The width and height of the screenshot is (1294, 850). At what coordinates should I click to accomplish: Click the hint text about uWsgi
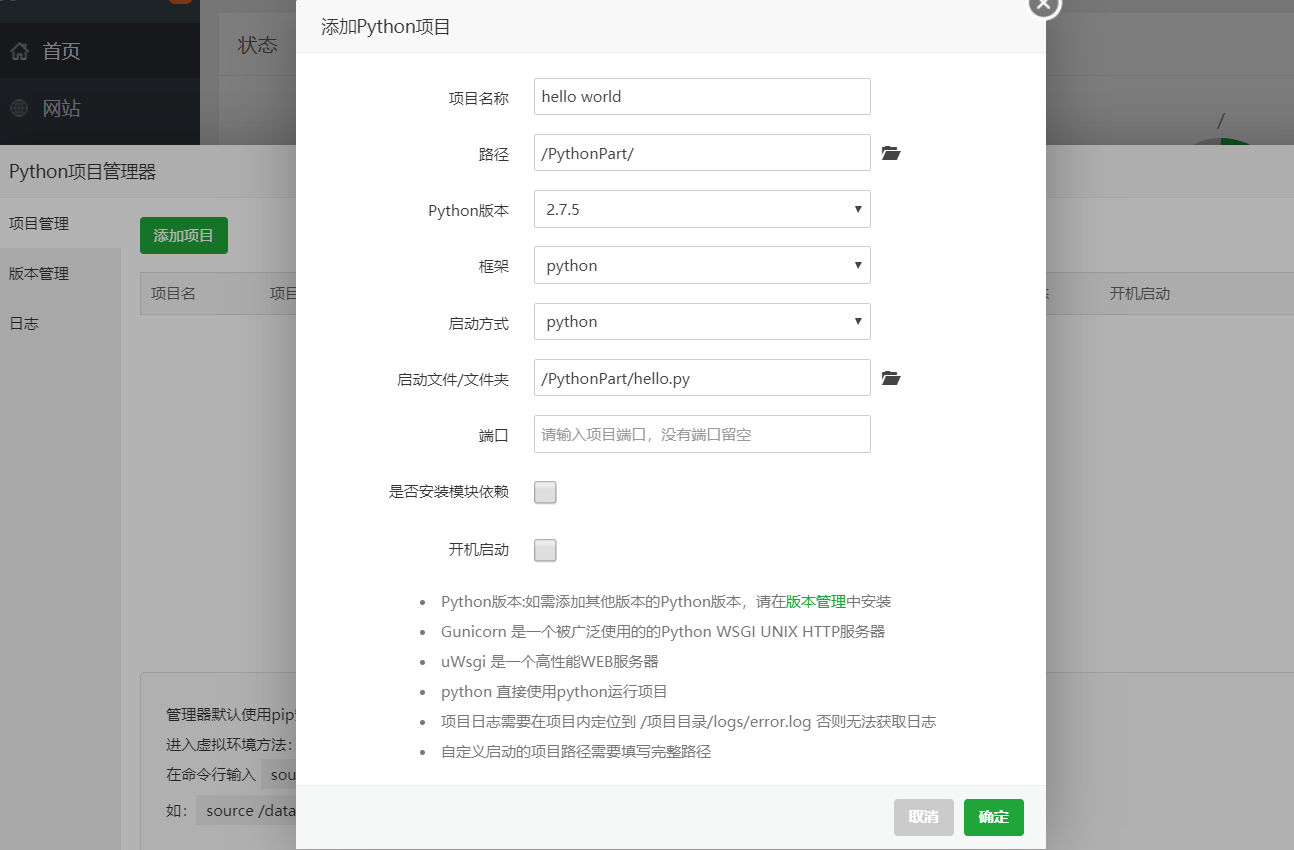550,662
